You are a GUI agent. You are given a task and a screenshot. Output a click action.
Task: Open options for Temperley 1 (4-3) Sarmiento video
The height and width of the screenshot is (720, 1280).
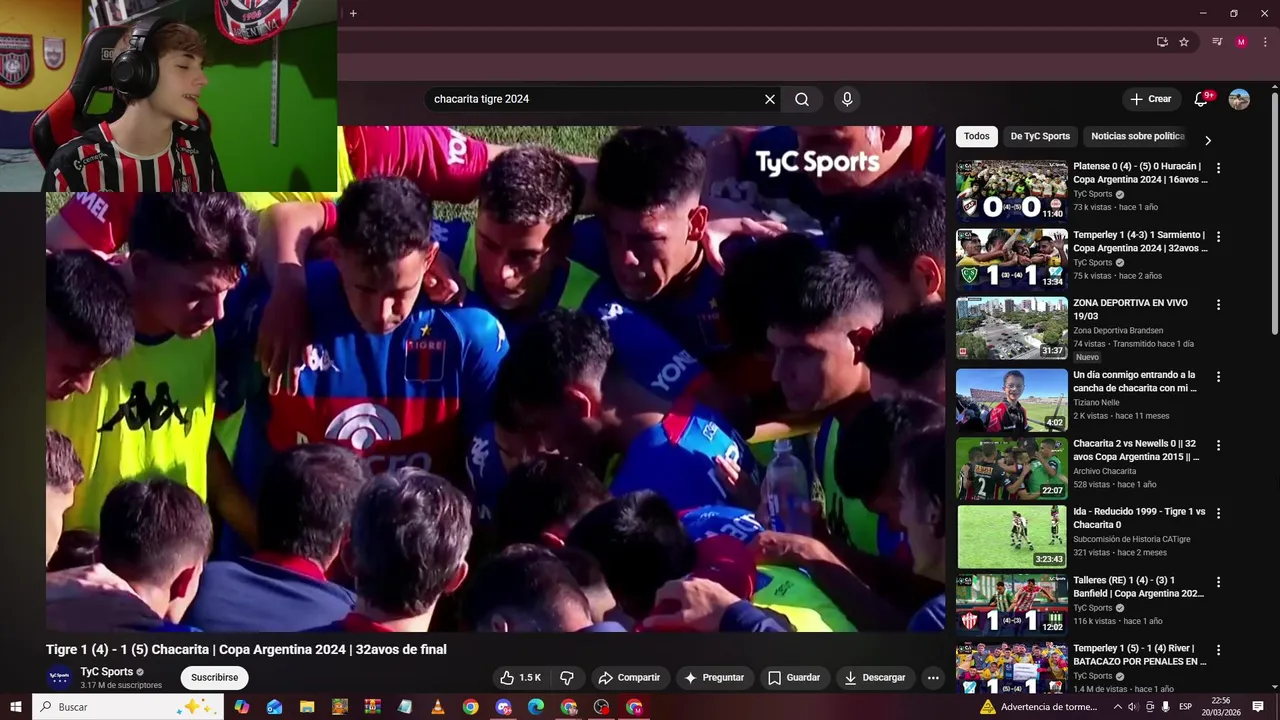point(1218,237)
